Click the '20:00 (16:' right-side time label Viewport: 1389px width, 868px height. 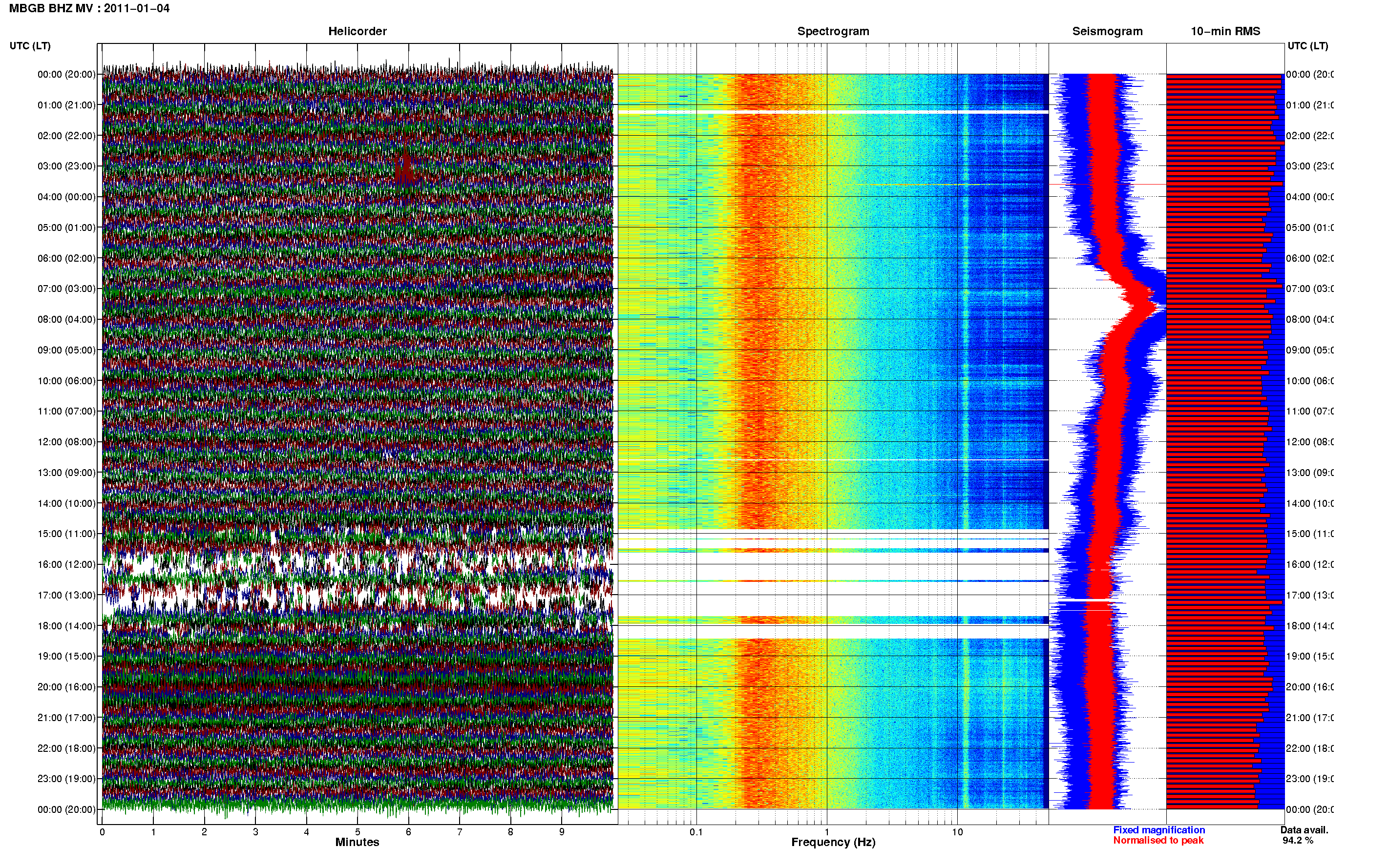[1309, 687]
